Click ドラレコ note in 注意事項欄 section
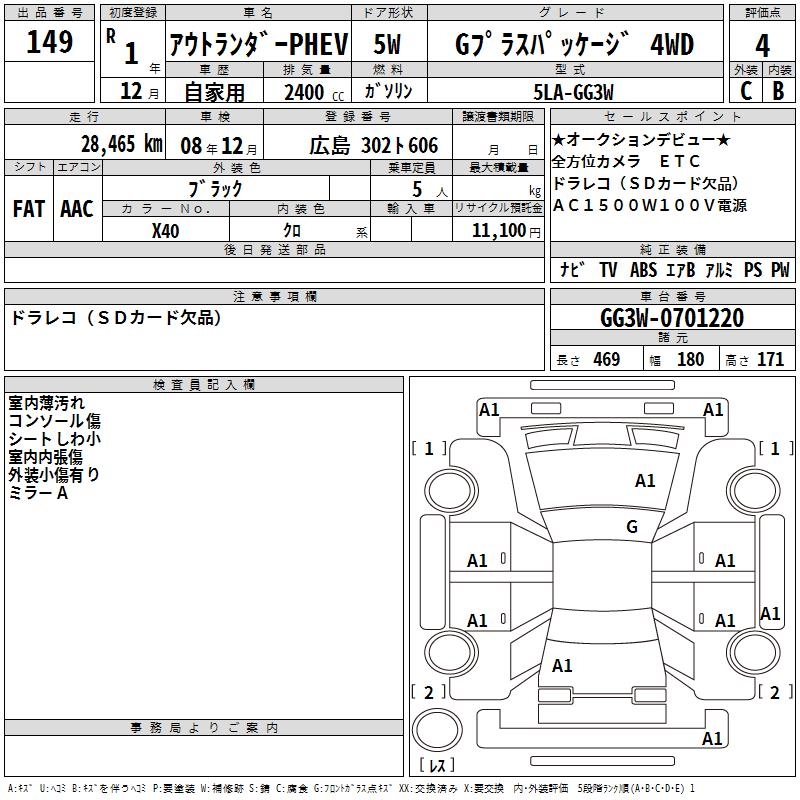Viewport: 800px width, 800px height. tap(116, 318)
